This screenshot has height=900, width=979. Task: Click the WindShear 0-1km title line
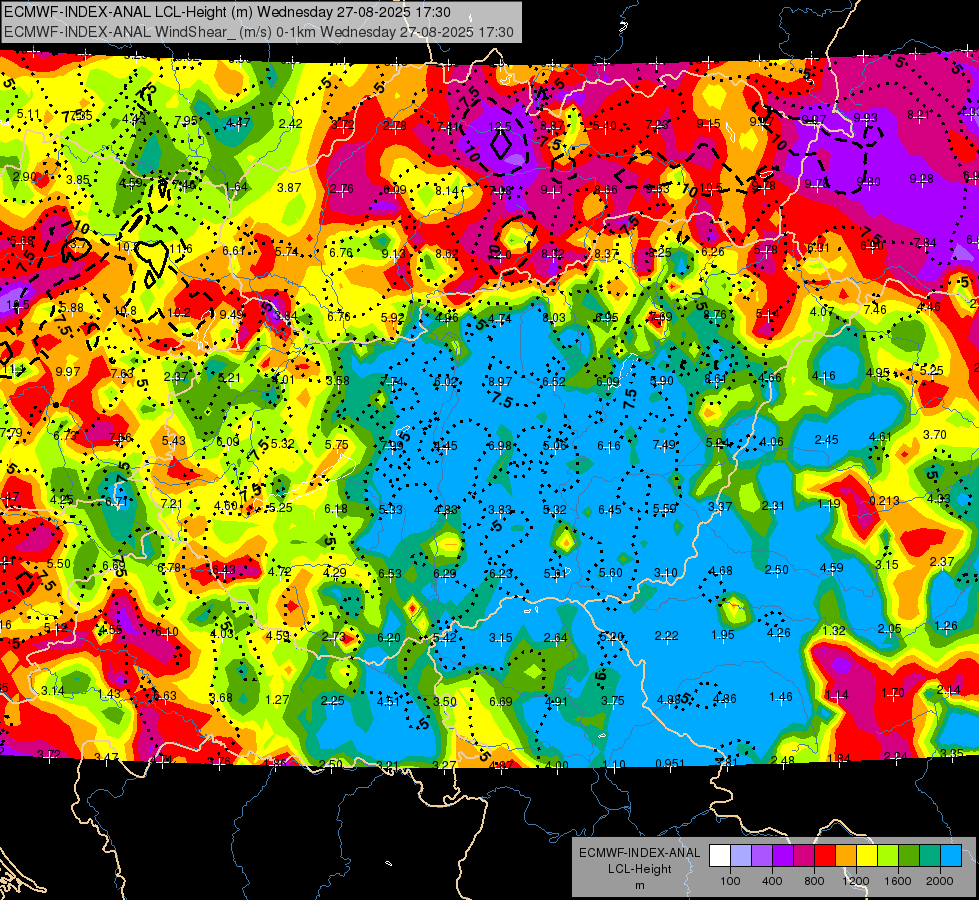point(258,32)
